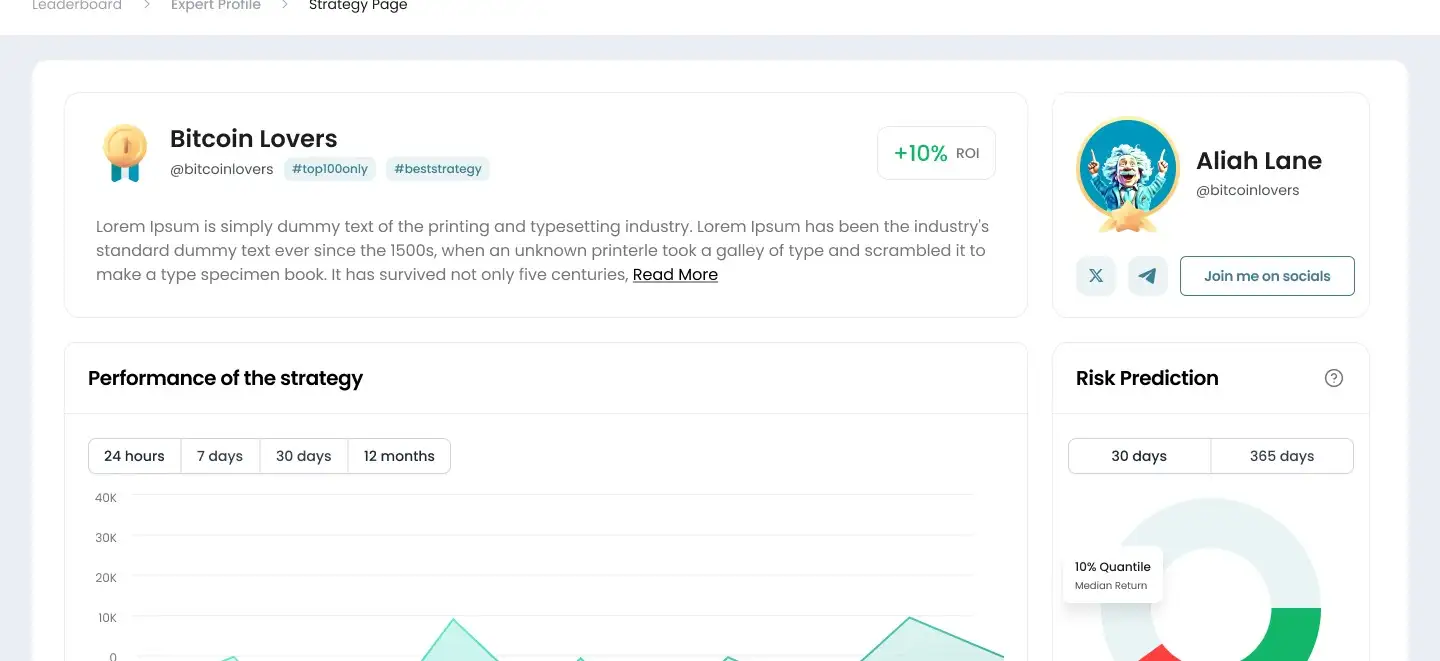1440x661 pixels.
Task: Expand description with Read More link
Action: tap(675, 275)
